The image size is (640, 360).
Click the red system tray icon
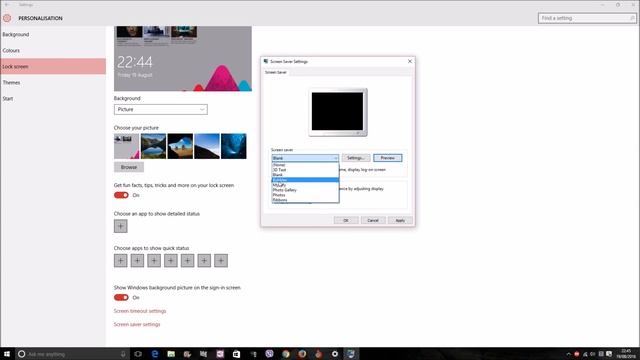(577, 354)
